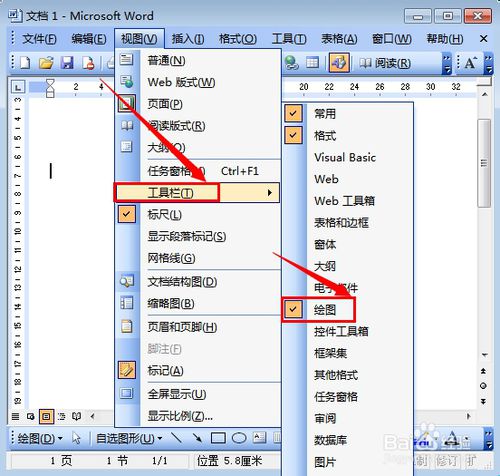Click the Select Objects pointer icon
Viewport: 500px width, 476px height.
(x=76, y=438)
